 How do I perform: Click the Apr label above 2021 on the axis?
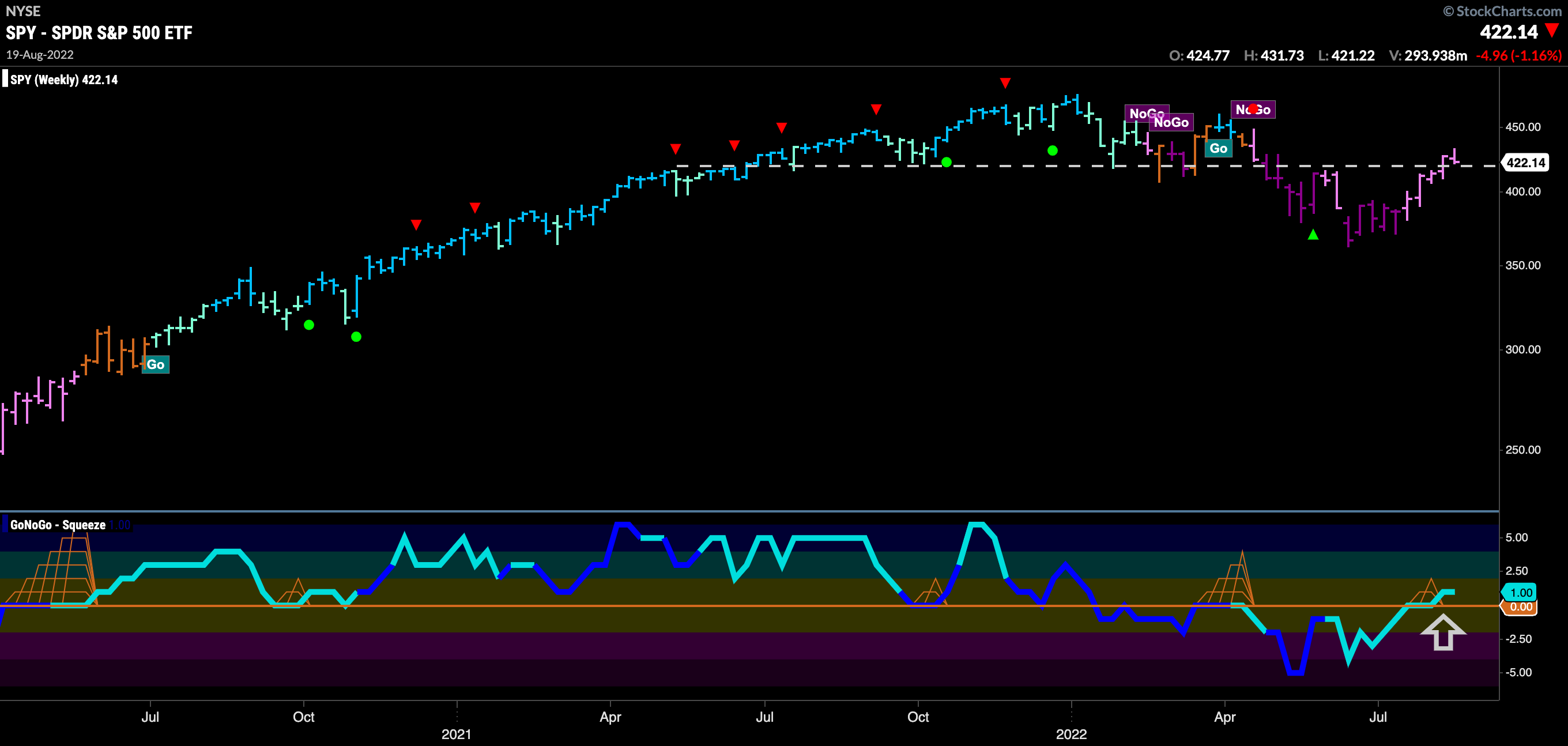pyautogui.click(x=610, y=717)
